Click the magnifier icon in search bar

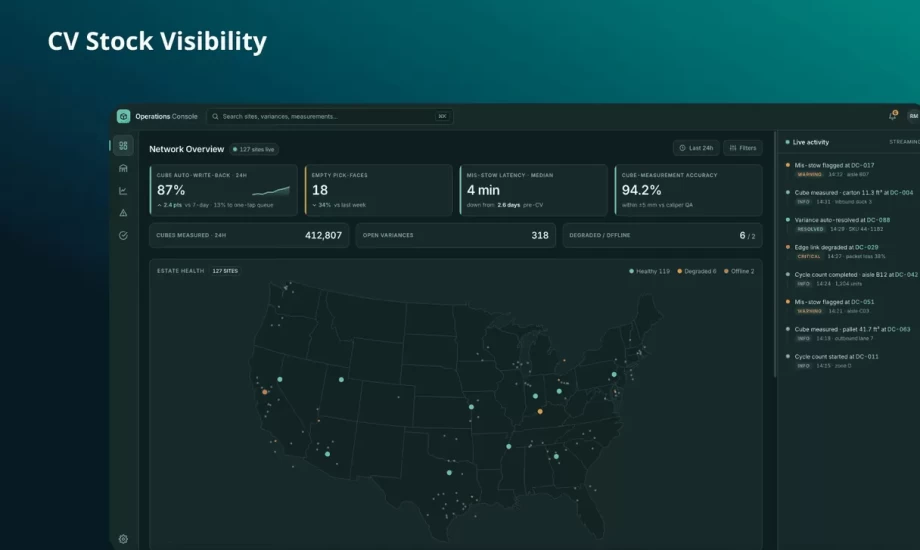pyautogui.click(x=215, y=116)
